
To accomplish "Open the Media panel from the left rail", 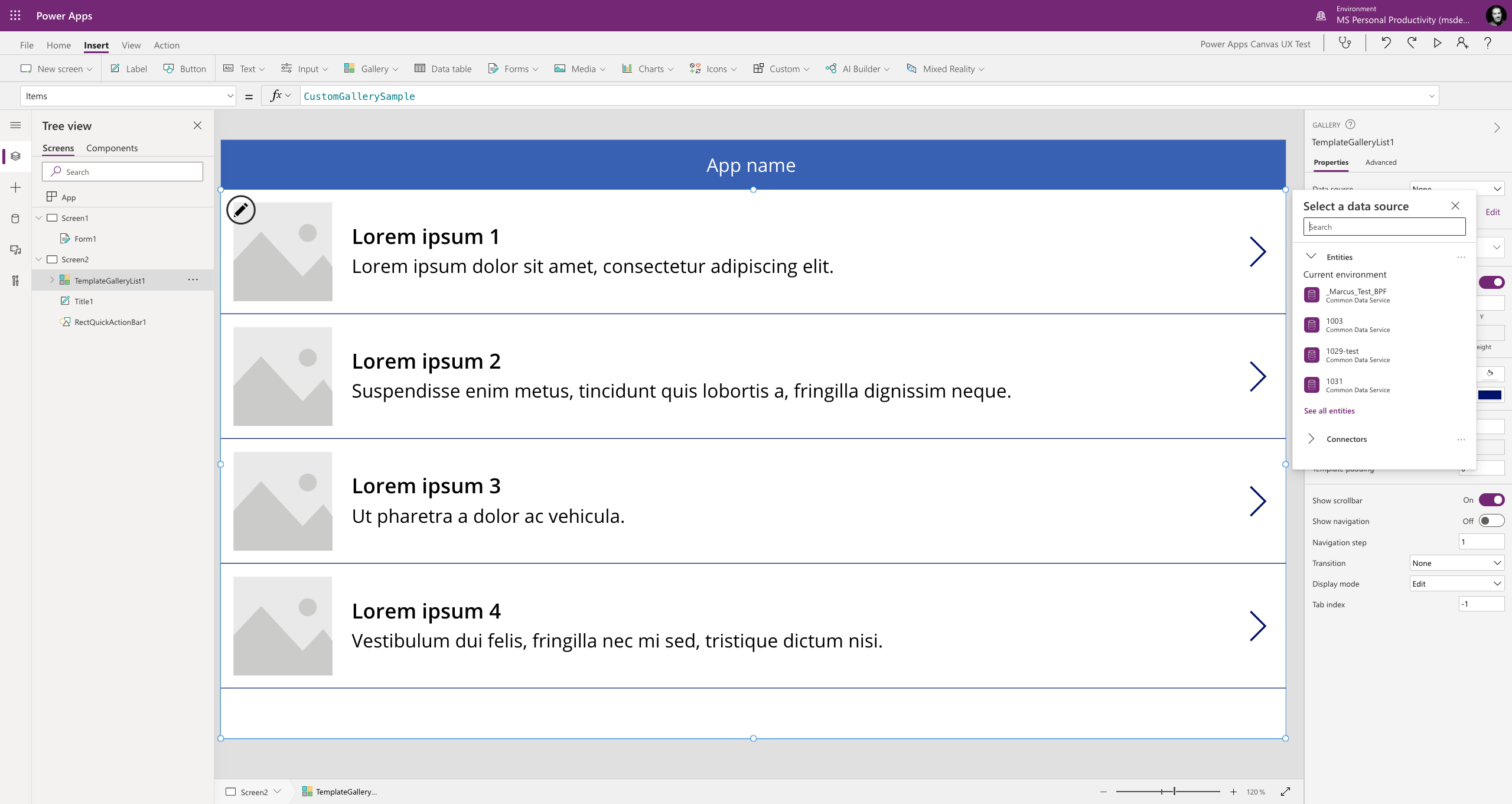I will pyautogui.click(x=15, y=249).
